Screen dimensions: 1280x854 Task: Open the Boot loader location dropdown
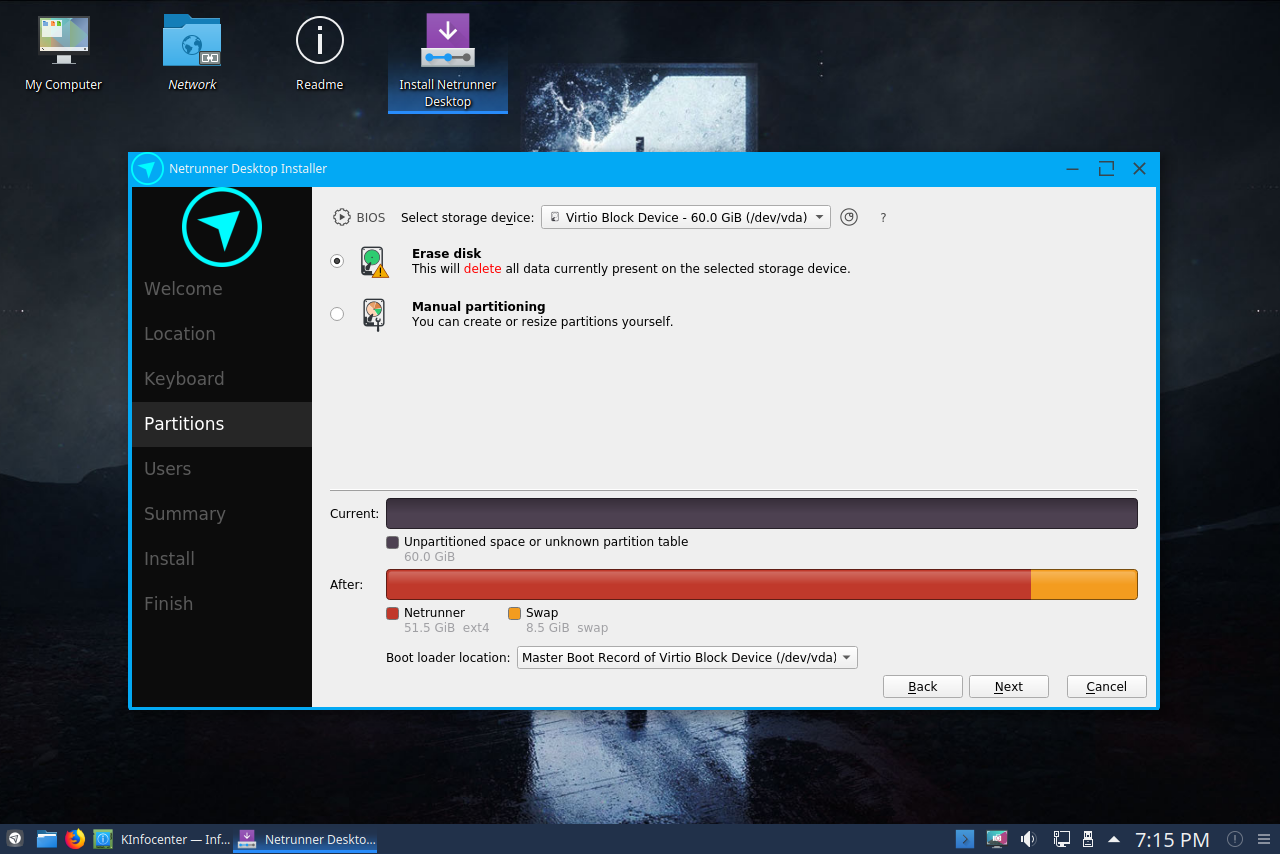tap(687, 657)
